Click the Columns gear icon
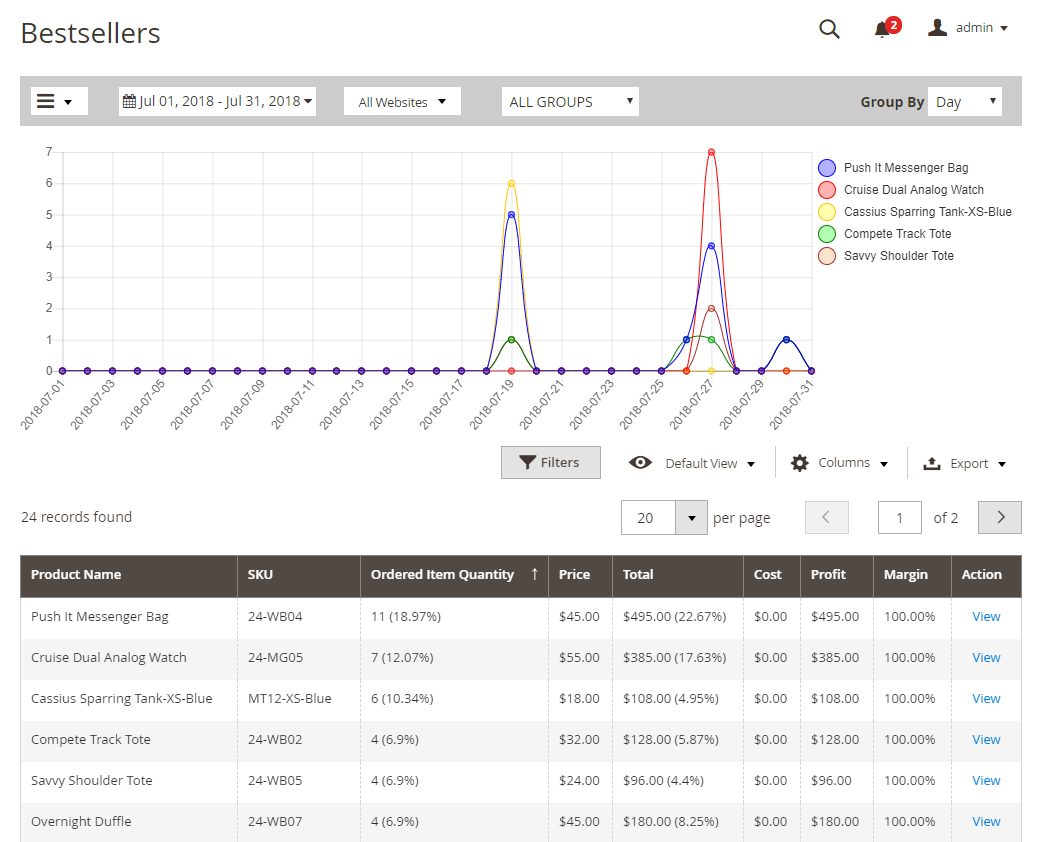Viewport: 1044px width, 842px height. 799,463
